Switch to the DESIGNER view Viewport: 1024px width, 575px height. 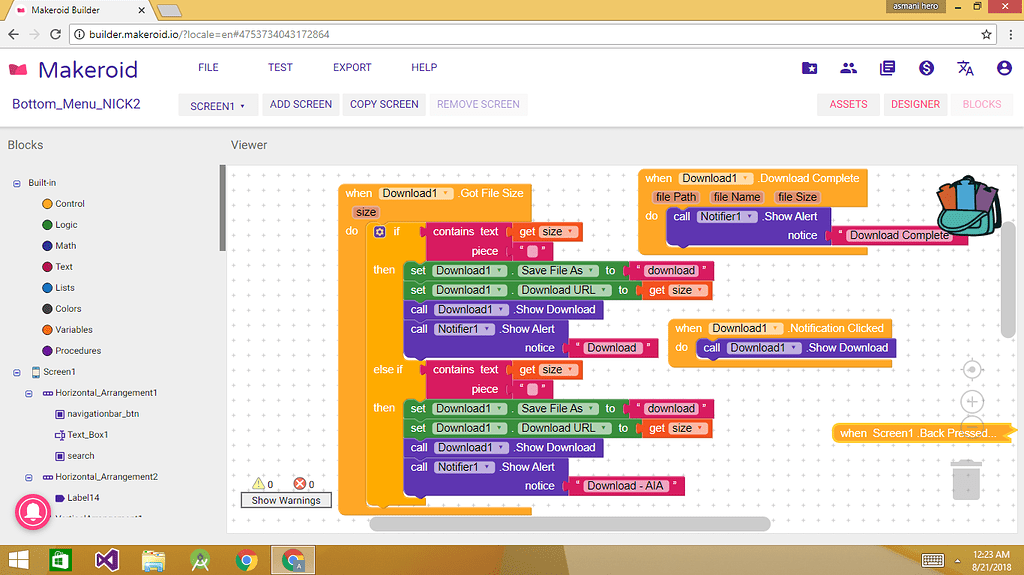(915, 104)
